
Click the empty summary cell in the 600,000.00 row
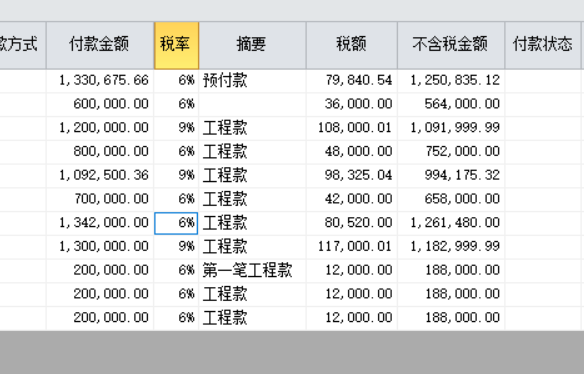click(x=253, y=104)
